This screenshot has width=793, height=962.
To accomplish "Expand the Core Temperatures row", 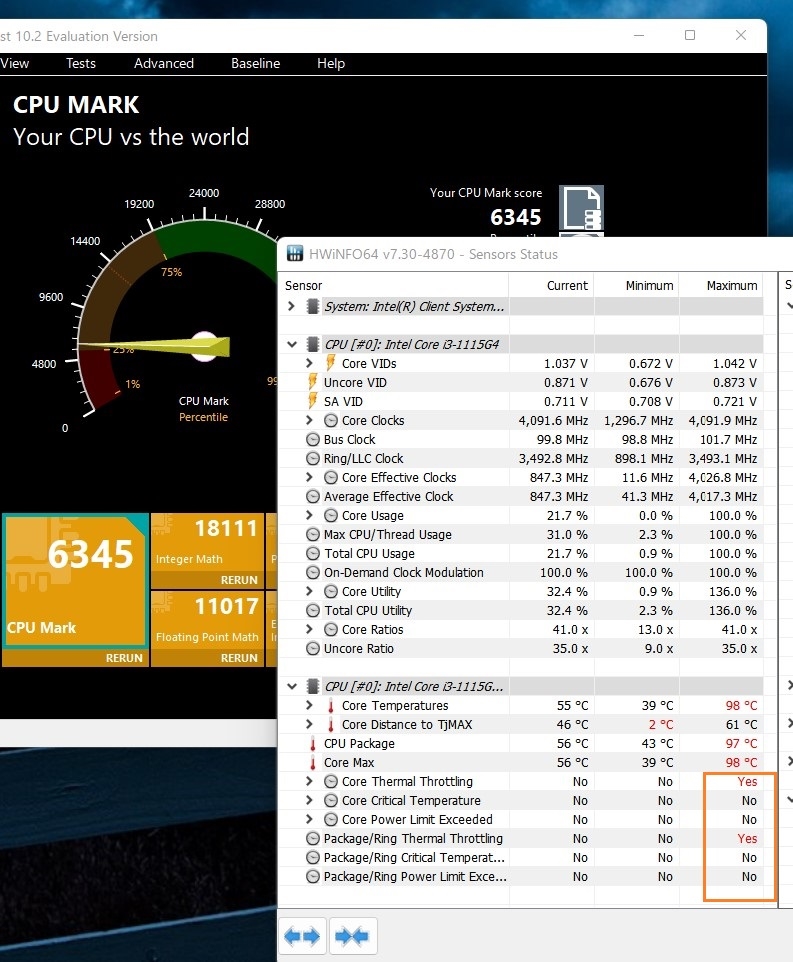I will coord(310,706).
